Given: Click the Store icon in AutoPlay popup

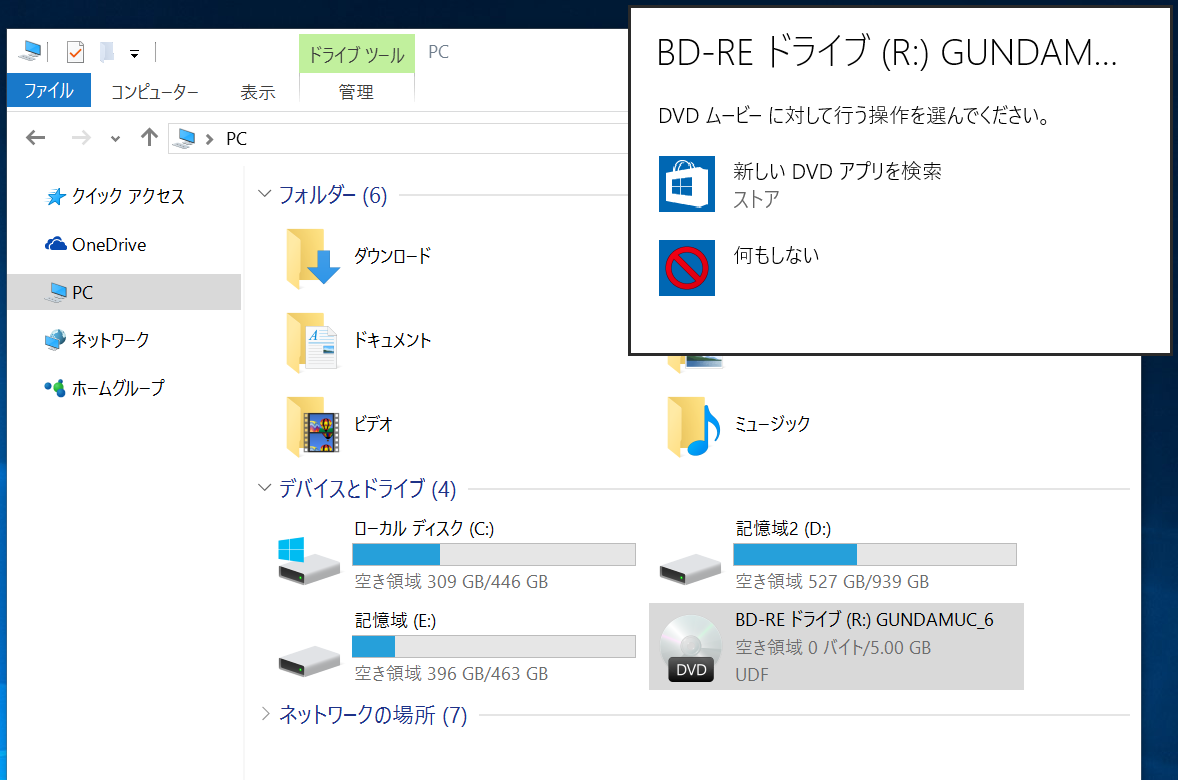Looking at the screenshot, I should click(687, 184).
